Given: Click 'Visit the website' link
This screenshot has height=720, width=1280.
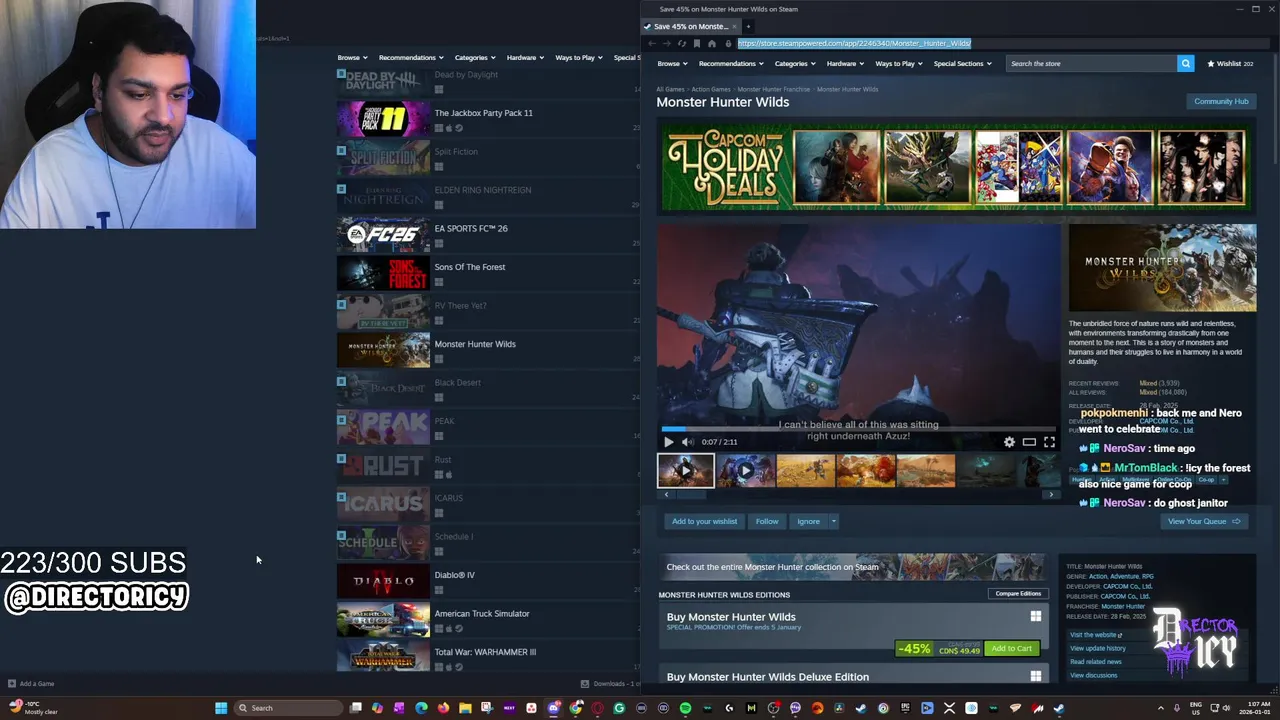Looking at the screenshot, I should [x=1096, y=635].
